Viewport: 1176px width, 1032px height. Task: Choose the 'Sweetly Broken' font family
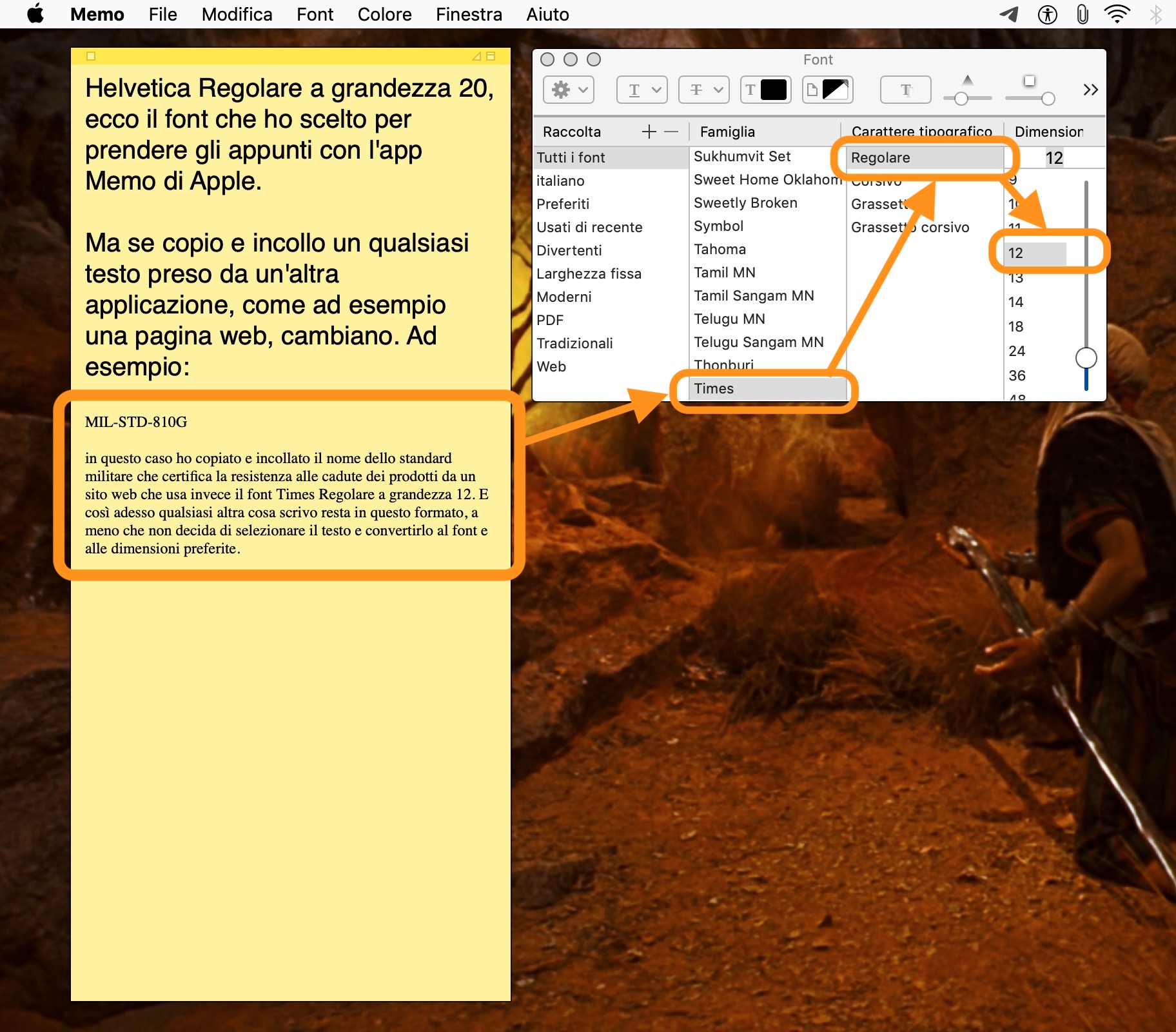pyautogui.click(x=767, y=203)
